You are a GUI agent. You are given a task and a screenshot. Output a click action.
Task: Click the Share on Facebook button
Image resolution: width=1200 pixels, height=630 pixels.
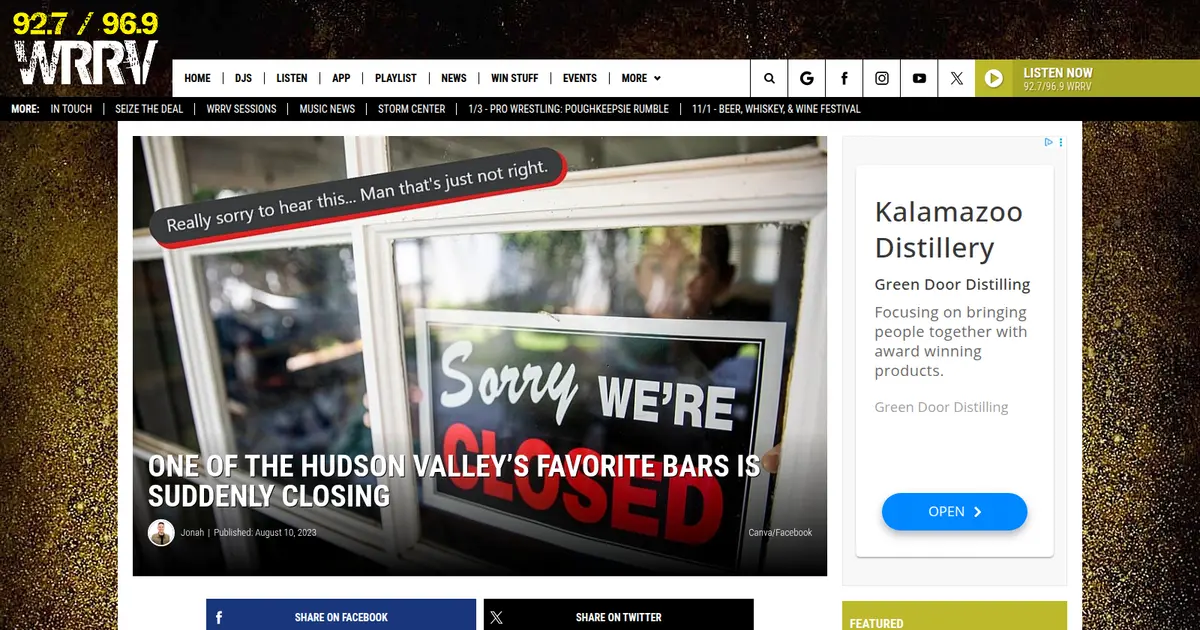tap(341, 615)
